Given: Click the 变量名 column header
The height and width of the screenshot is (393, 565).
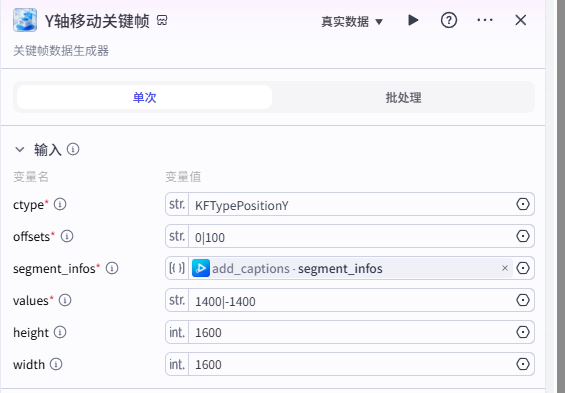Looking at the screenshot, I should click(x=31, y=177).
